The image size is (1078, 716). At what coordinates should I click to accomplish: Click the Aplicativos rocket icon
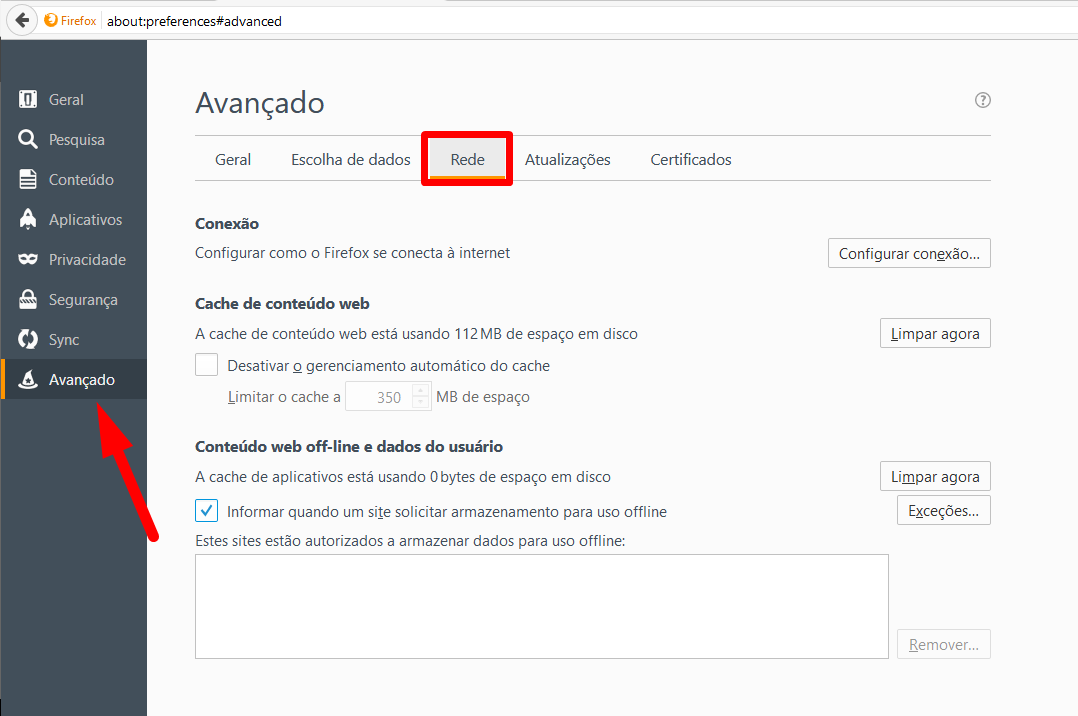28,220
